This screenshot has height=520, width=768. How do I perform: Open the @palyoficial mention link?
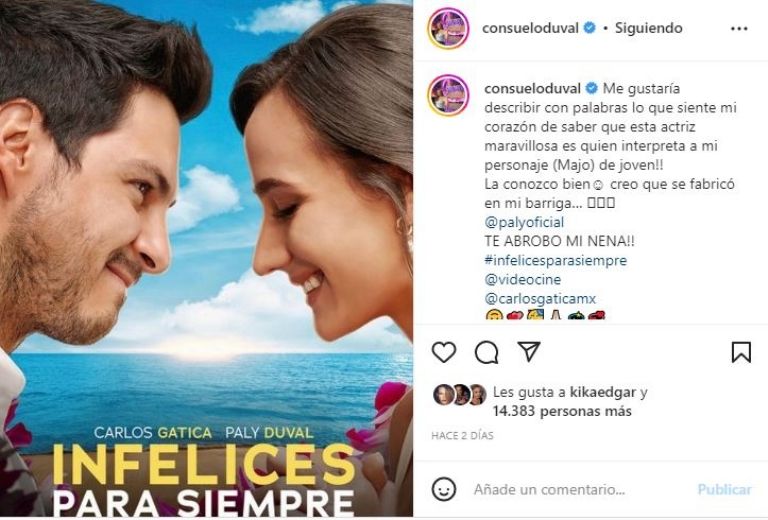pos(524,222)
